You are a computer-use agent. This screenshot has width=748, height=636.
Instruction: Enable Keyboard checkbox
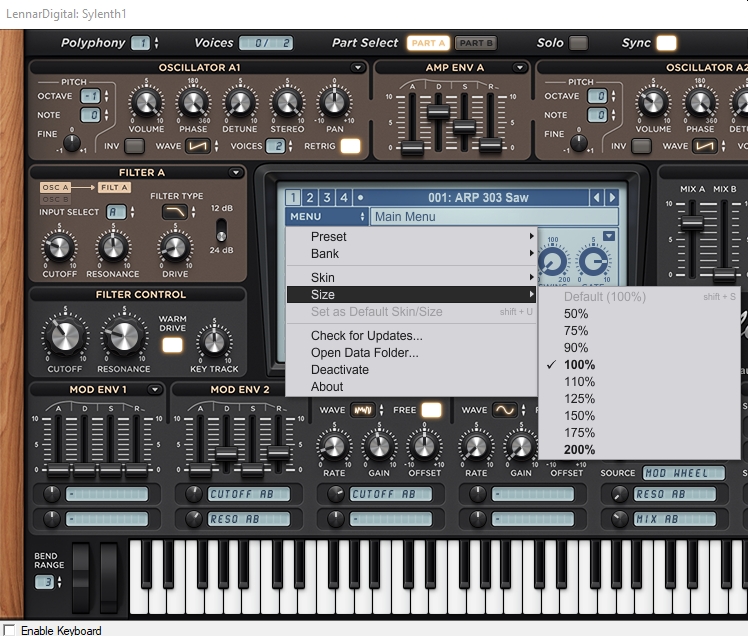click(x=9, y=630)
